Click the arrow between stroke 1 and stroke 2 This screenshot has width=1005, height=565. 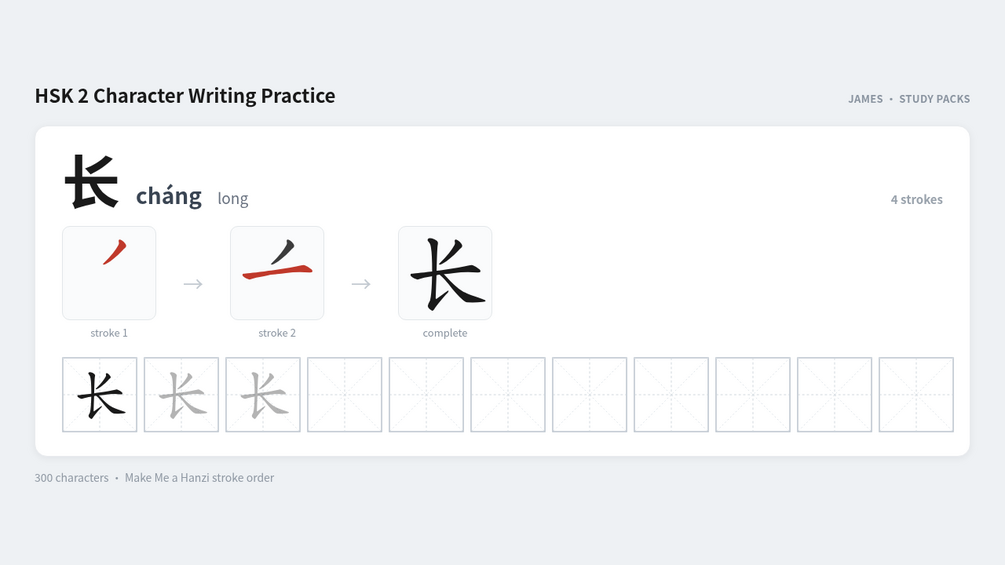[x=193, y=284]
